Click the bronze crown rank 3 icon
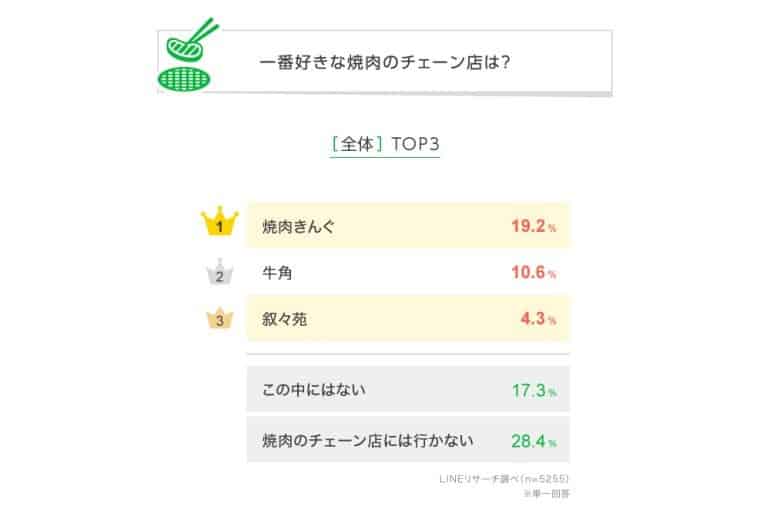Viewport: 770px width, 520px height. 218,319
